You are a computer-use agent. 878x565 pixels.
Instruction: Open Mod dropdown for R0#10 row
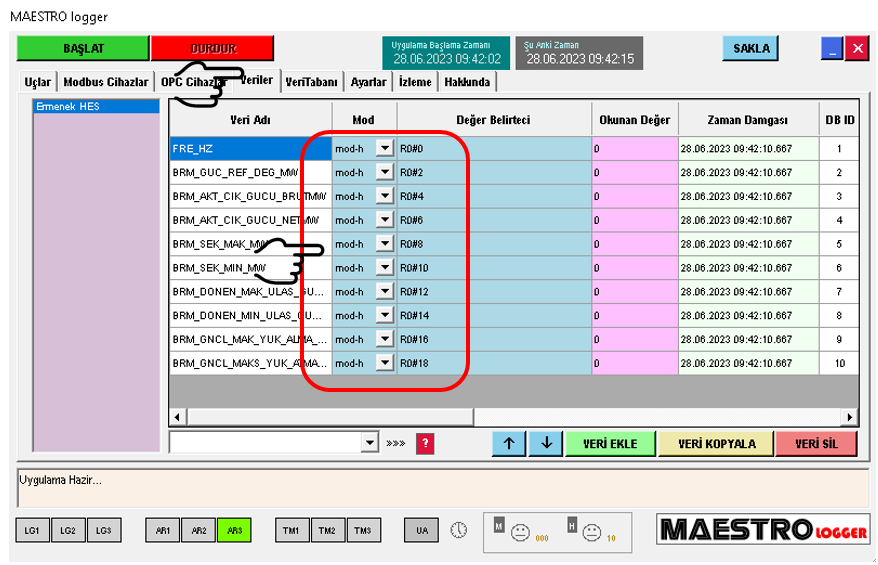(x=385, y=268)
